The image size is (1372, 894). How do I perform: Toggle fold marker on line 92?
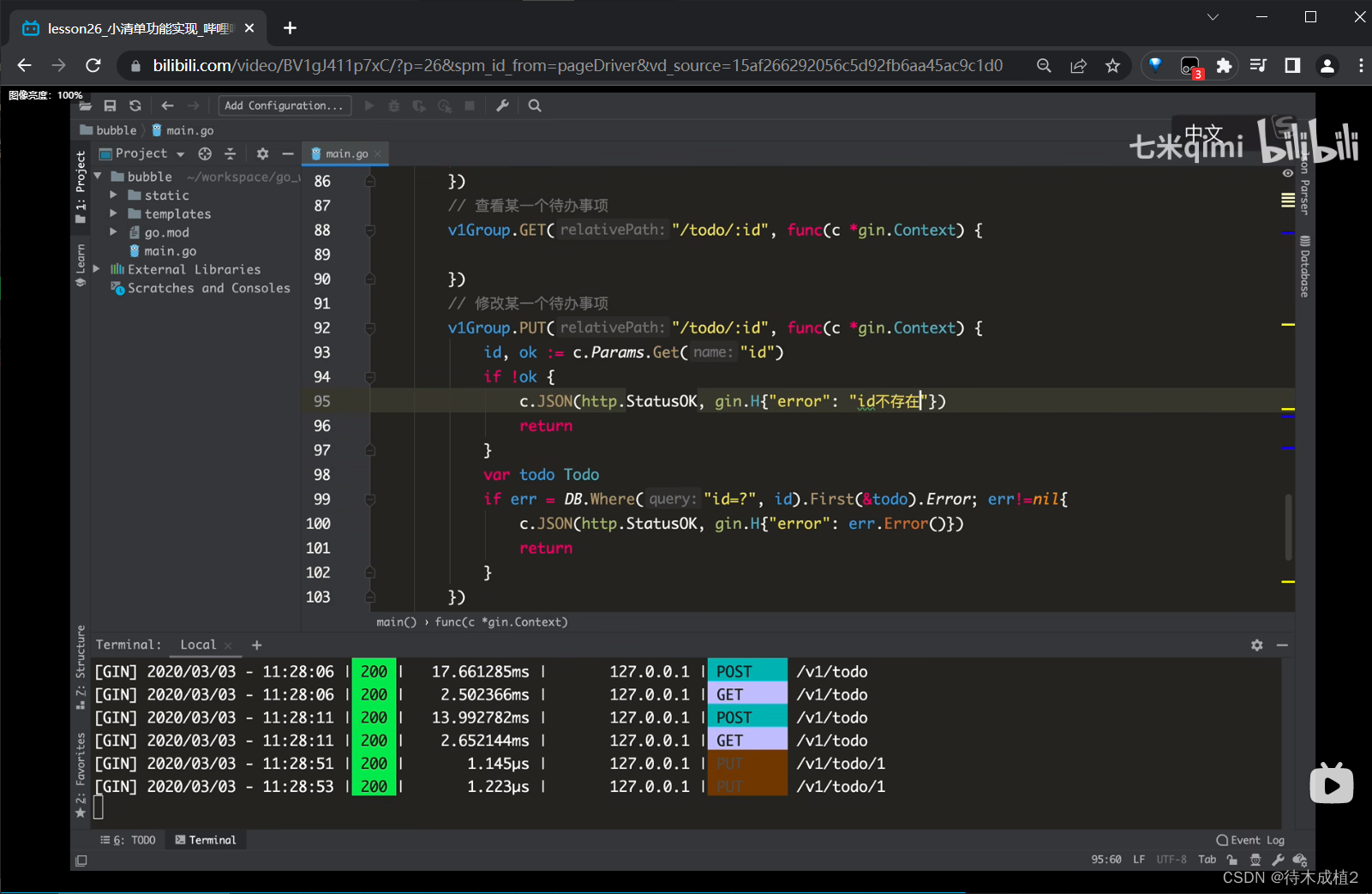pyautogui.click(x=370, y=328)
